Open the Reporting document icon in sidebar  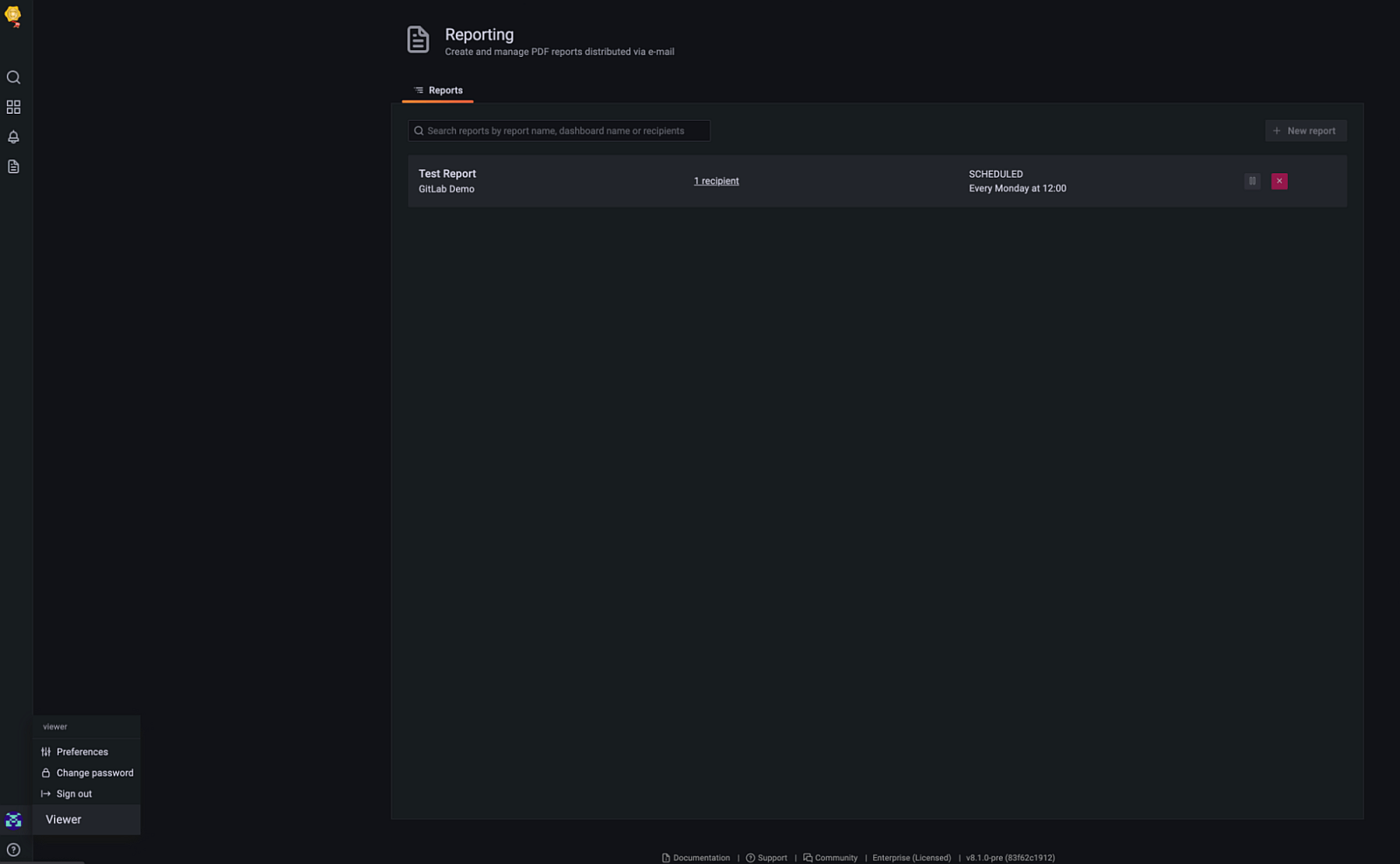(13, 166)
